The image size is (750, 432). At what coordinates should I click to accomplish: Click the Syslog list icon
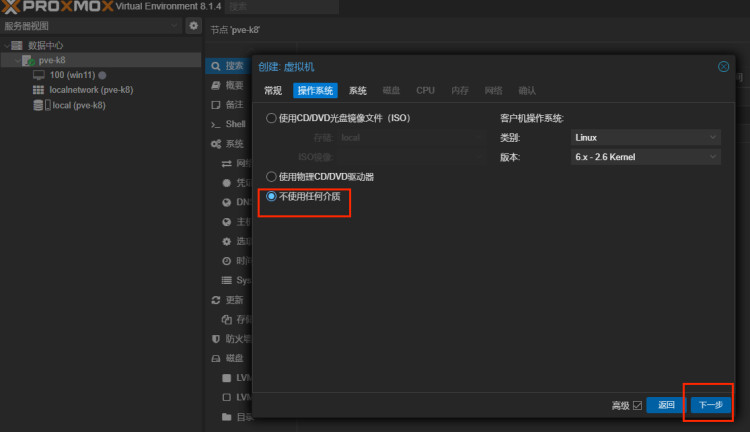[x=227, y=280]
